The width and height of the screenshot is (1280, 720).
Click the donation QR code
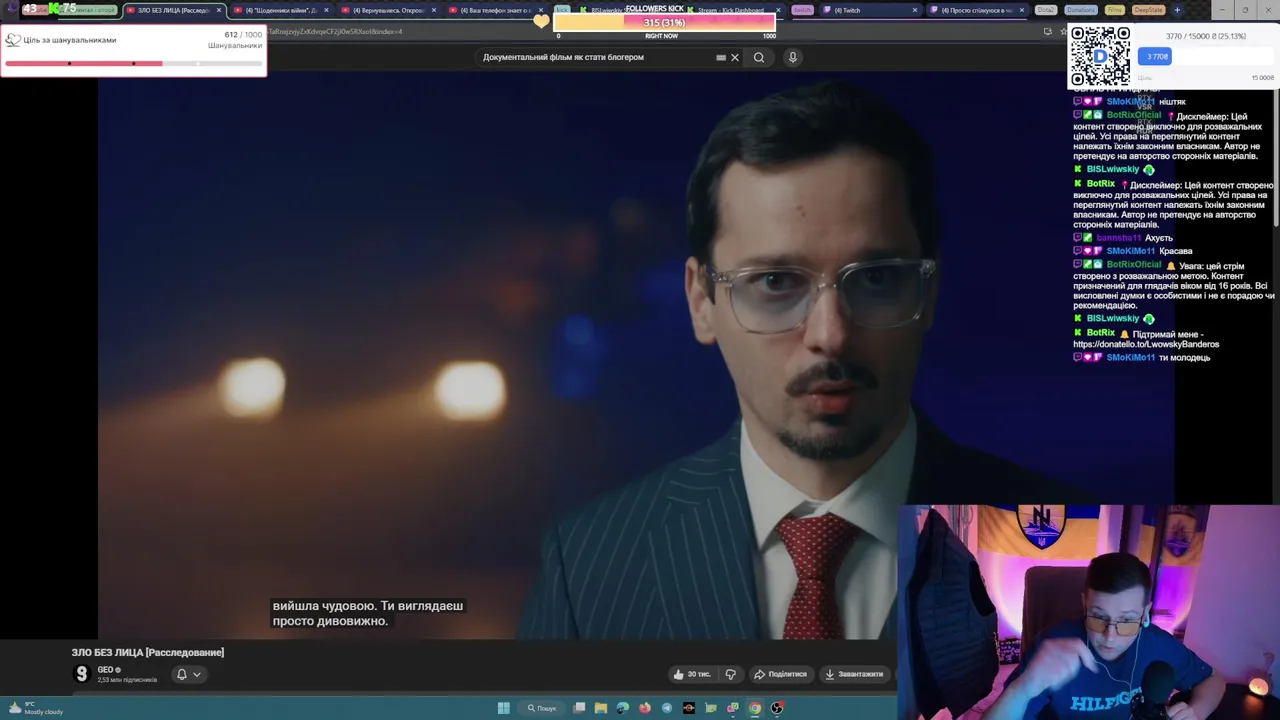1100,56
